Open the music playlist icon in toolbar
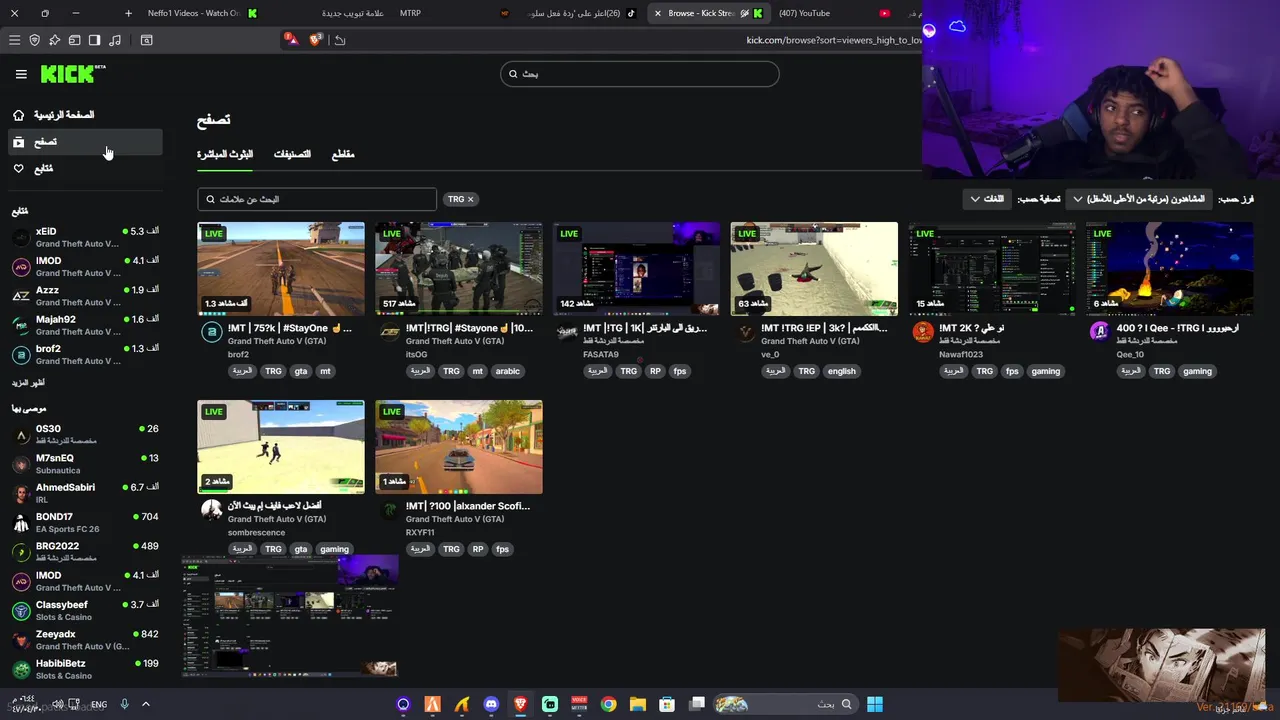This screenshot has height=720, width=1280. click(115, 40)
